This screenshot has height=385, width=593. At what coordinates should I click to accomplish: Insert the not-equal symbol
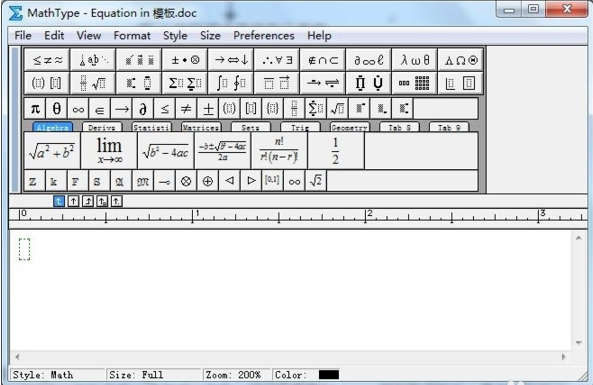186,109
